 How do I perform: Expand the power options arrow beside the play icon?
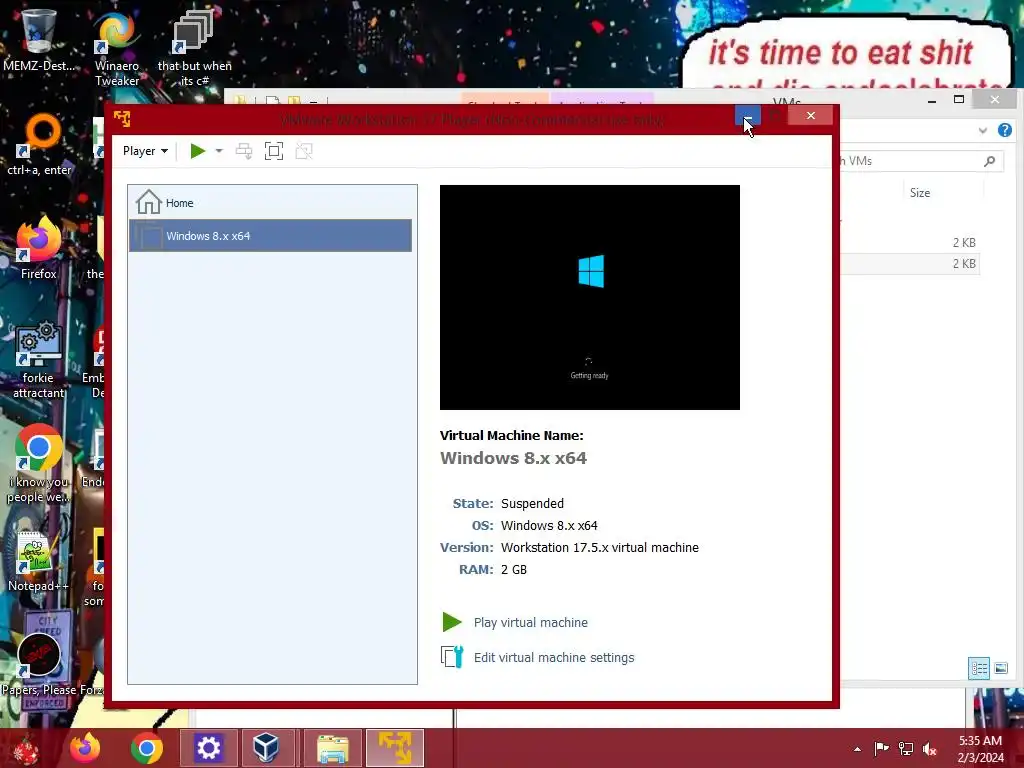pyautogui.click(x=219, y=151)
